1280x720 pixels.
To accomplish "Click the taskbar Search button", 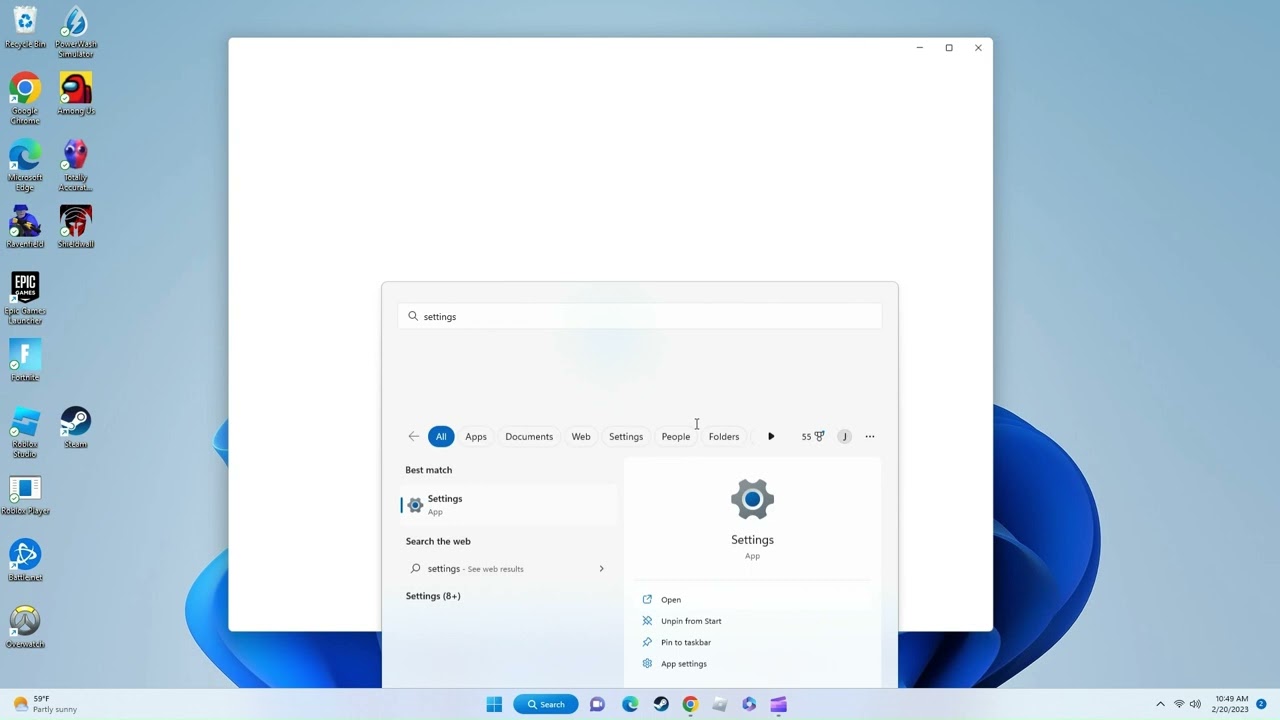I will (x=546, y=704).
